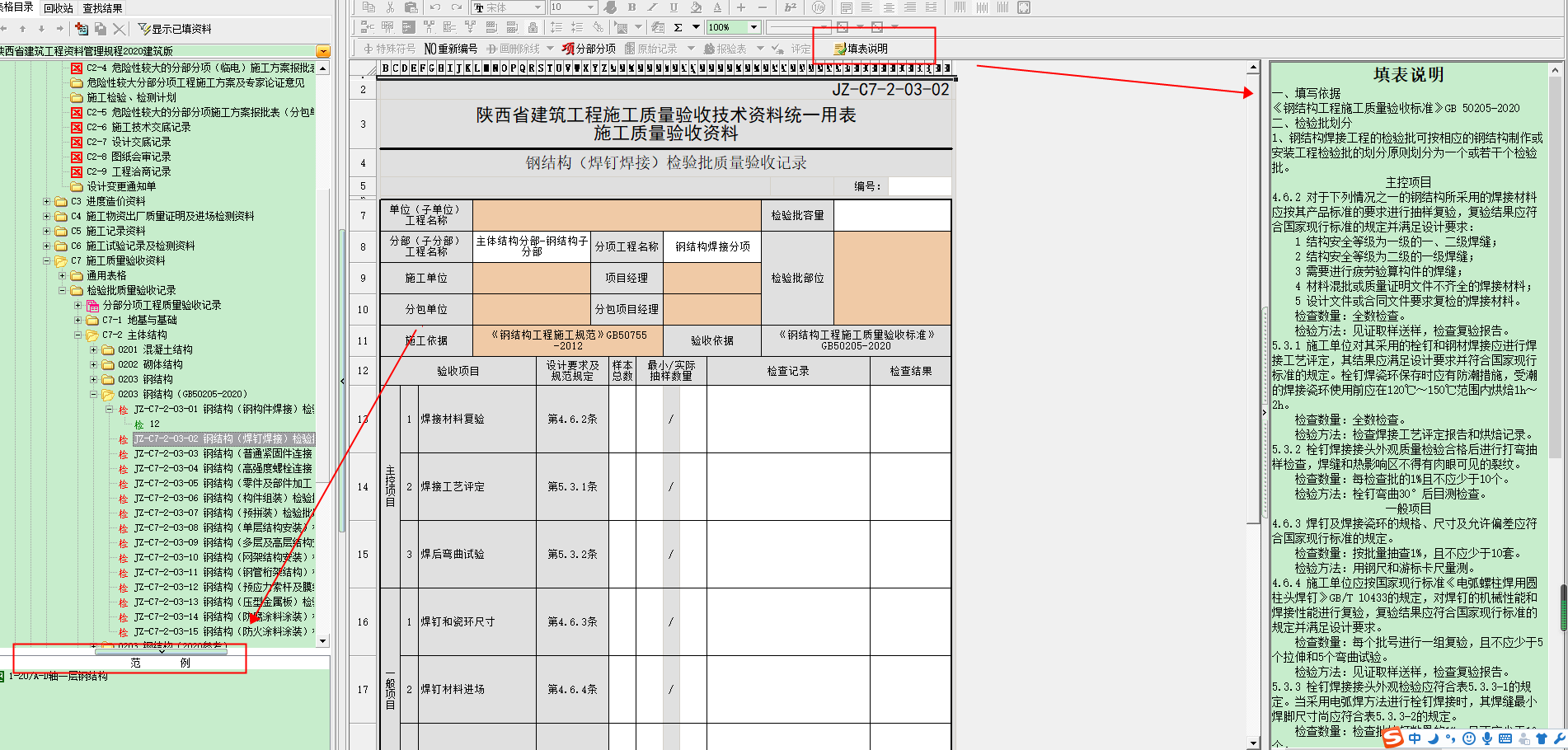Click the Sogou input method S icon
This screenshot has width=1568, height=750.
1392,738
